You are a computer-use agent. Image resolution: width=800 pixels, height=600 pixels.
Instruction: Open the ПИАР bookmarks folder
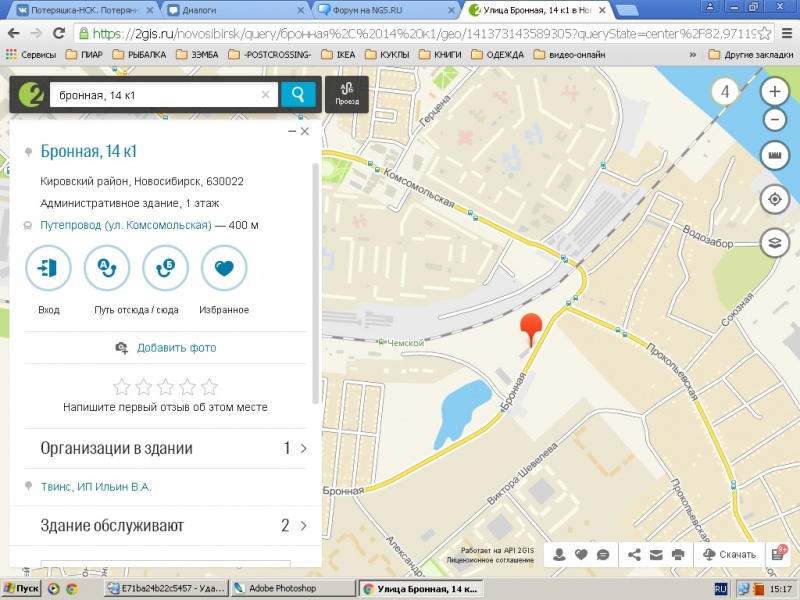(x=85, y=55)
